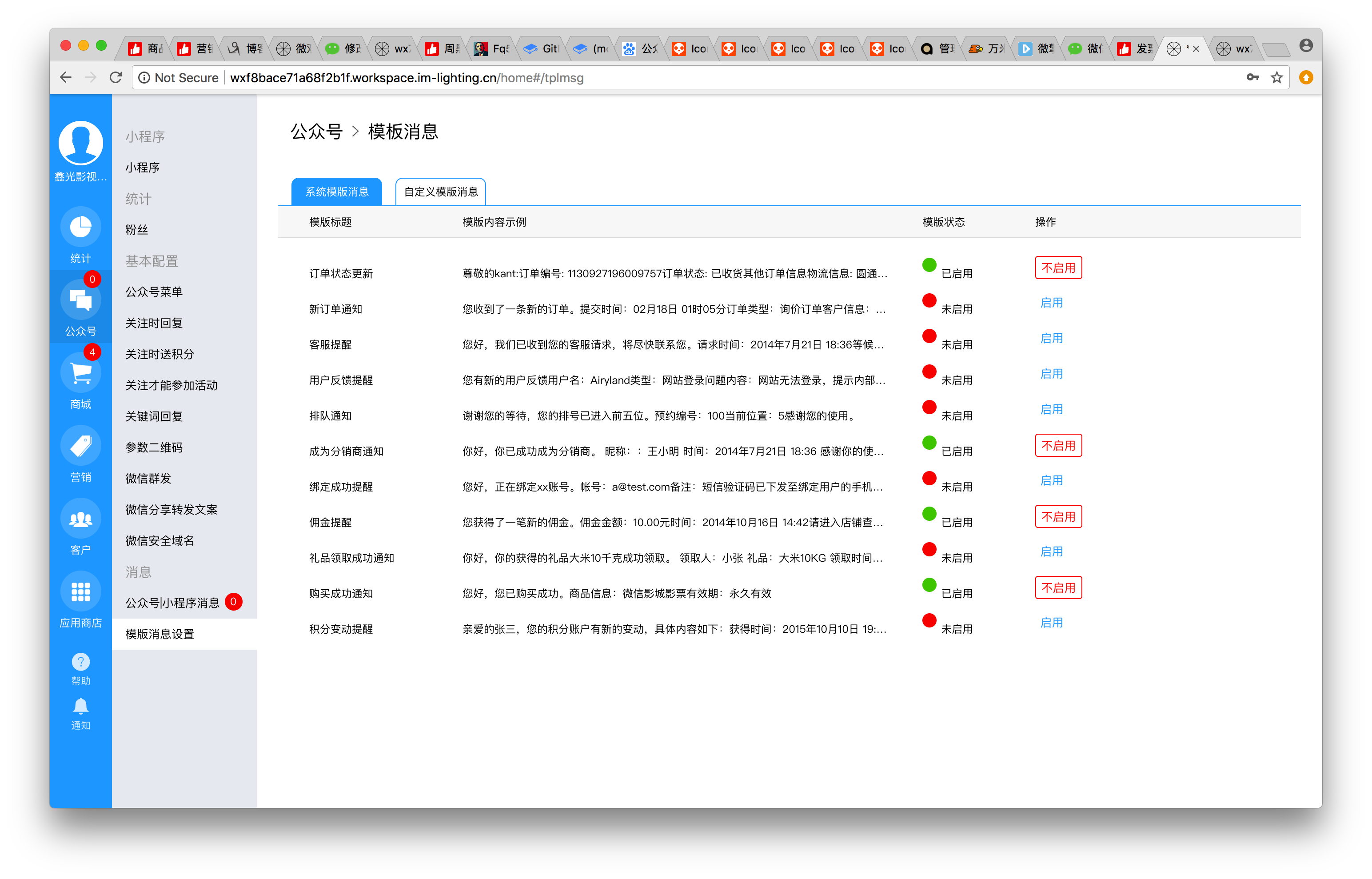Open 公众号|小程序消息 submenu item
This screenshot has width=1372, height=879.
coord(184,603)
